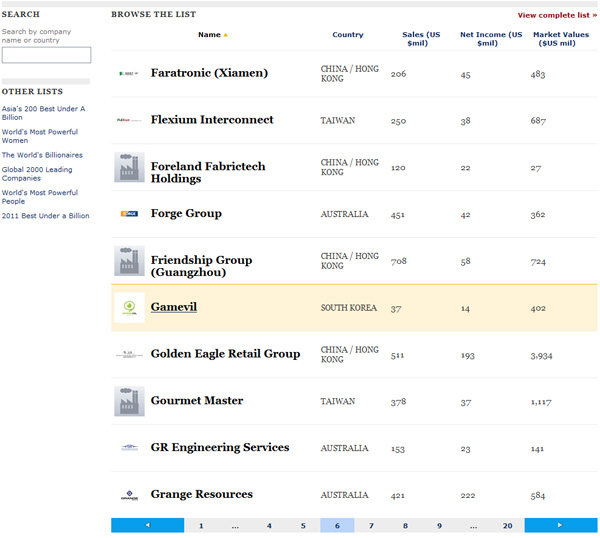Viewport: 600px width, 538px height.
Task: Click the Gourmet Master factory placeholder icon
Action: tap(129, 401)
